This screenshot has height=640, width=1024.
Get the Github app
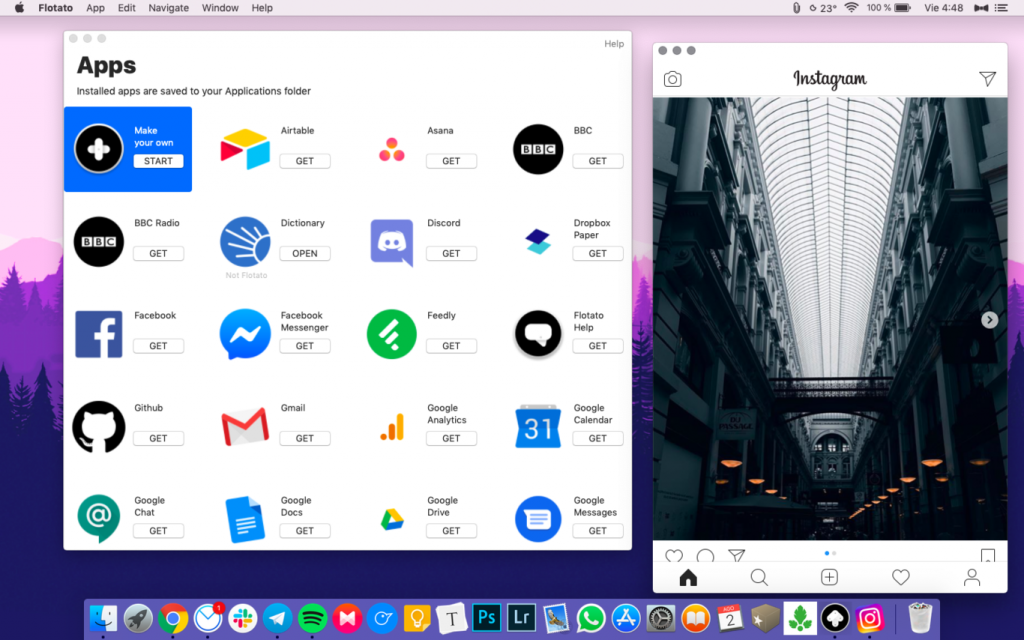pos(158,438)
